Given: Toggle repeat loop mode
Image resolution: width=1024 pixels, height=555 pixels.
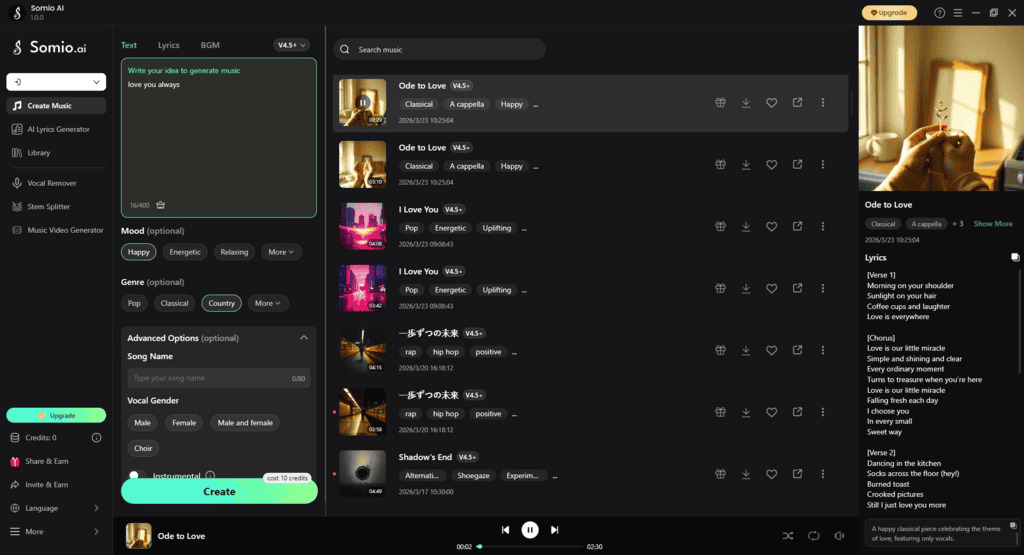Looking at the screenshot, I should pyautogui.click(x=813, y=536).
